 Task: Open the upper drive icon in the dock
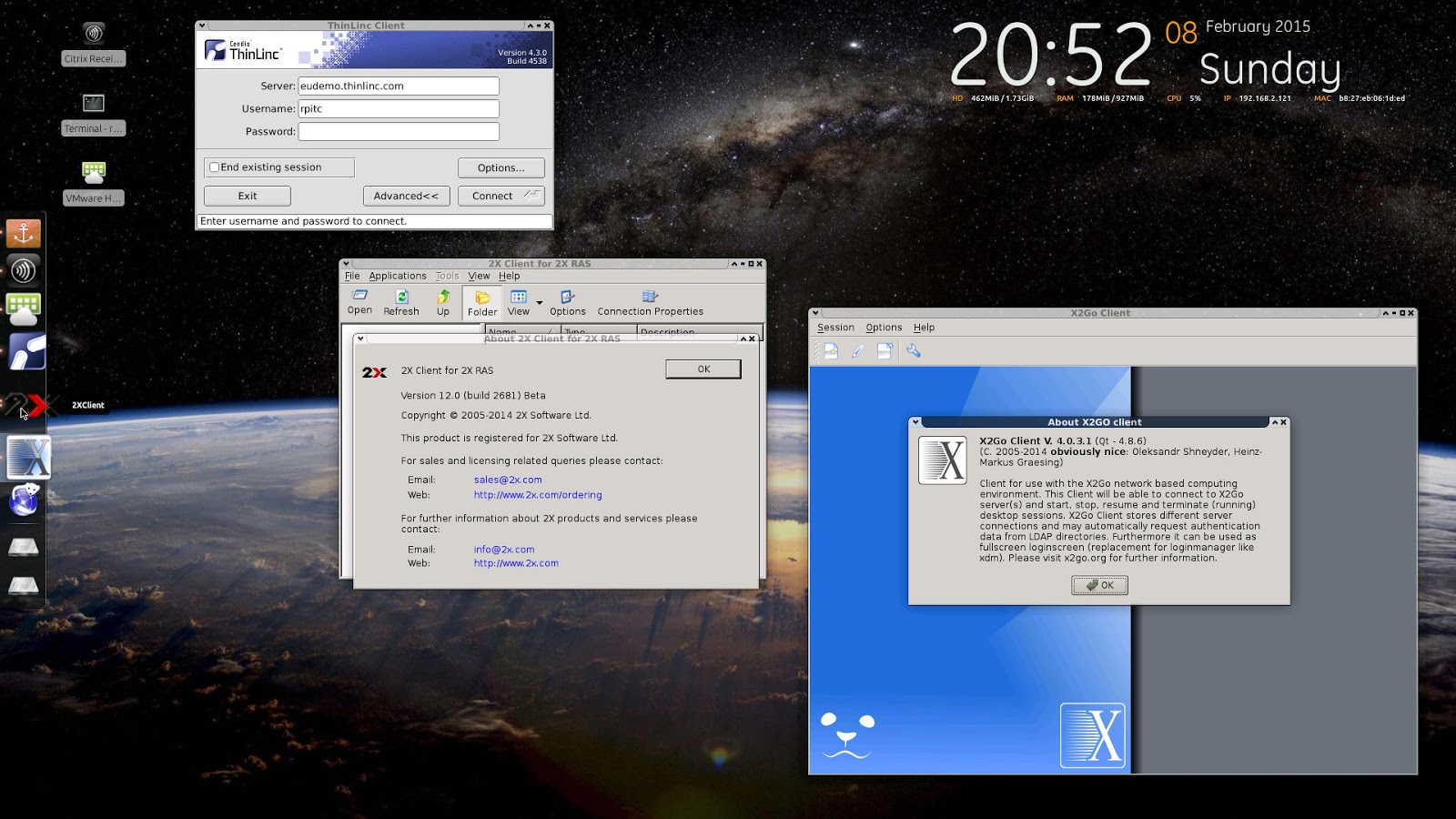24,546
